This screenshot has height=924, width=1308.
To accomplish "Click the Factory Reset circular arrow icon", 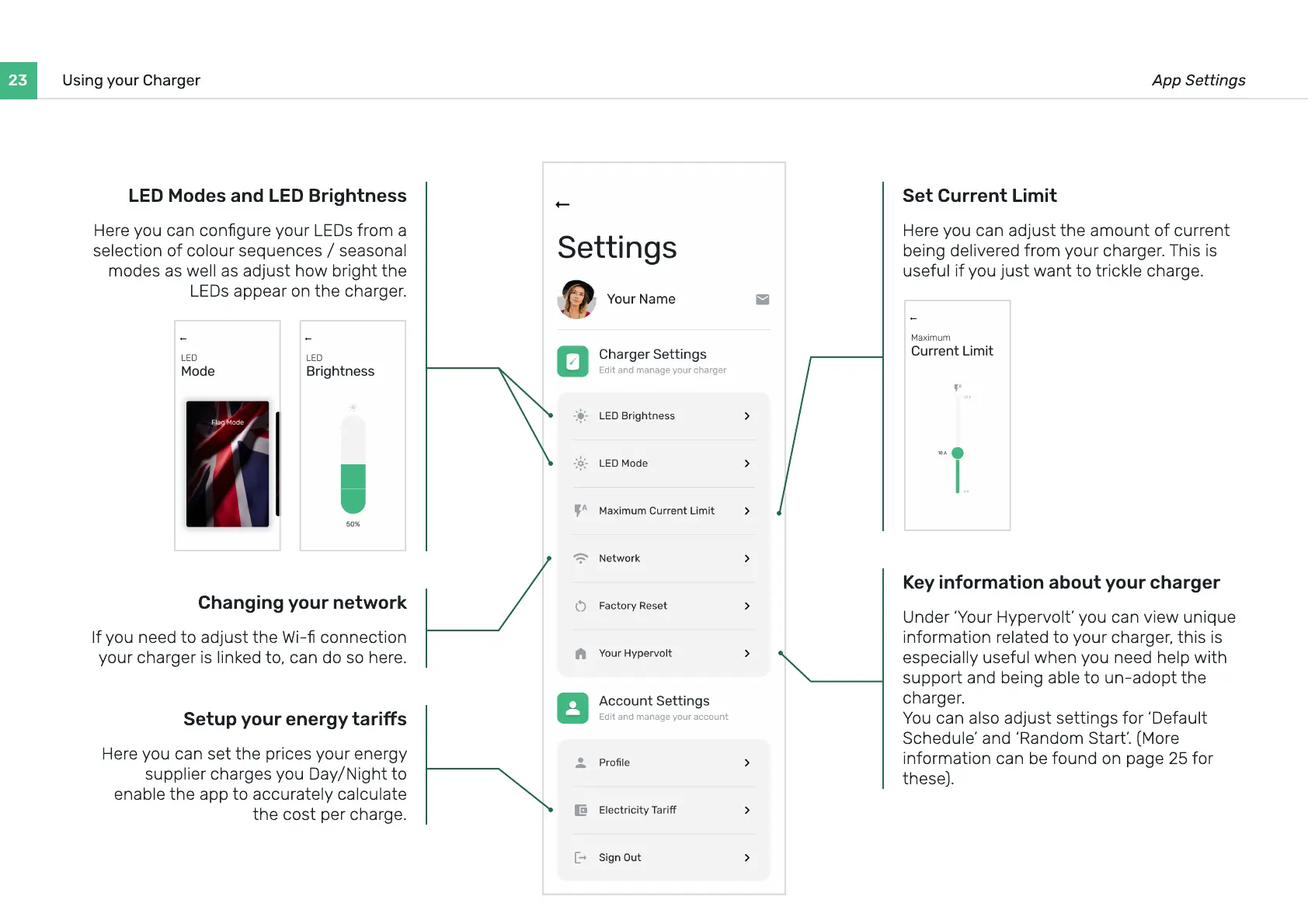I will pyautogui.click(x=580, y=606).
